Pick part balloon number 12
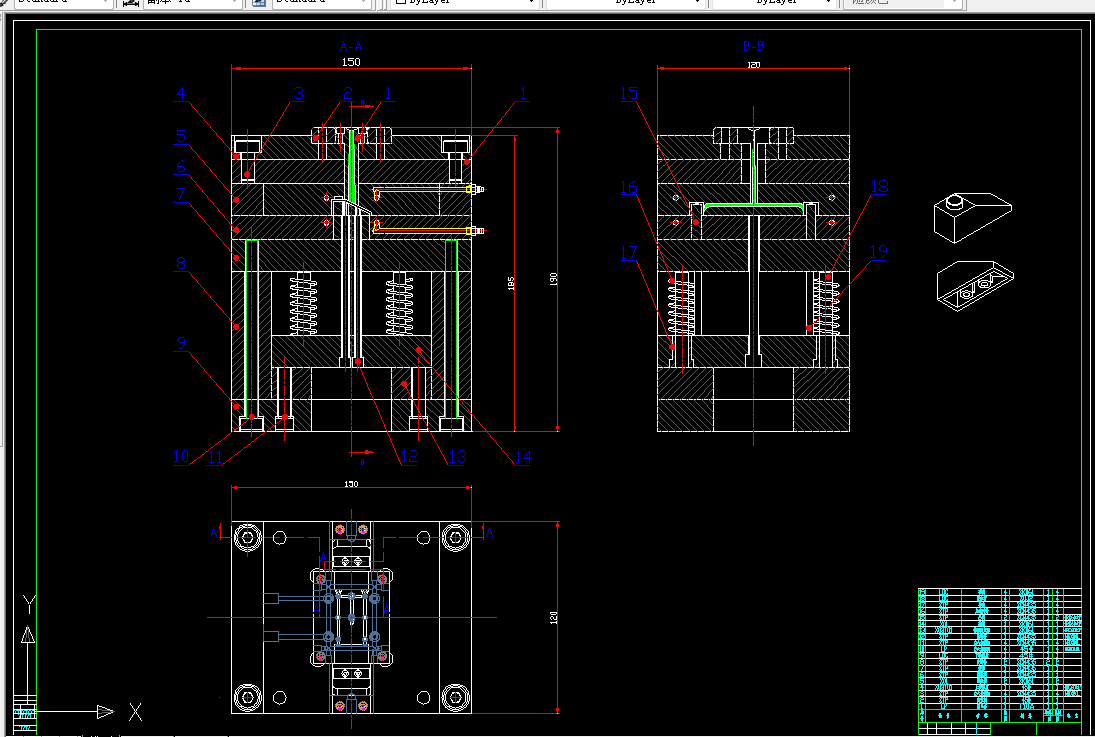This screenshot has width=1095, height=737. click(409, 457)
